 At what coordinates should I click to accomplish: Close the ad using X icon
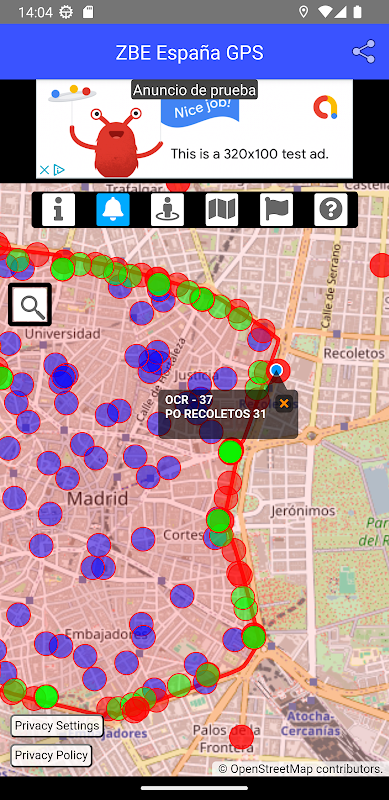pyautogui.click(x=44, y=170)
